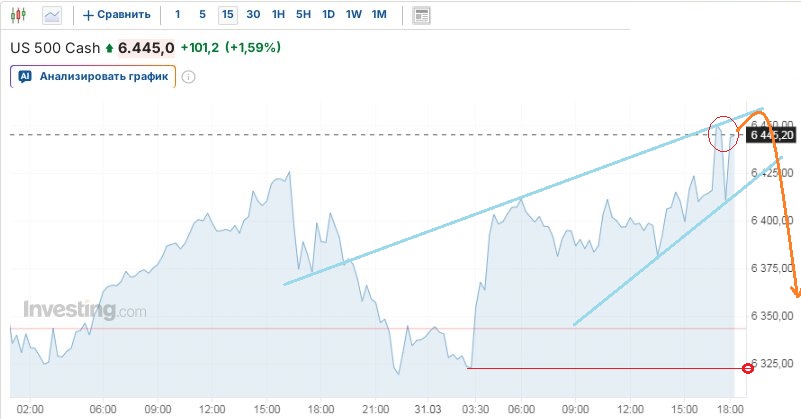Choose the 1M timeframe
The height and width of the screenshot is (419, 801).
tap(378, 15)
